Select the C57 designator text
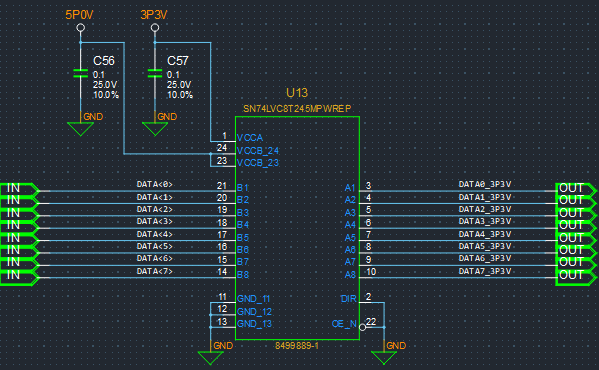Image resolution: width=599 pixels, height=370 pixels. (178, 61)
